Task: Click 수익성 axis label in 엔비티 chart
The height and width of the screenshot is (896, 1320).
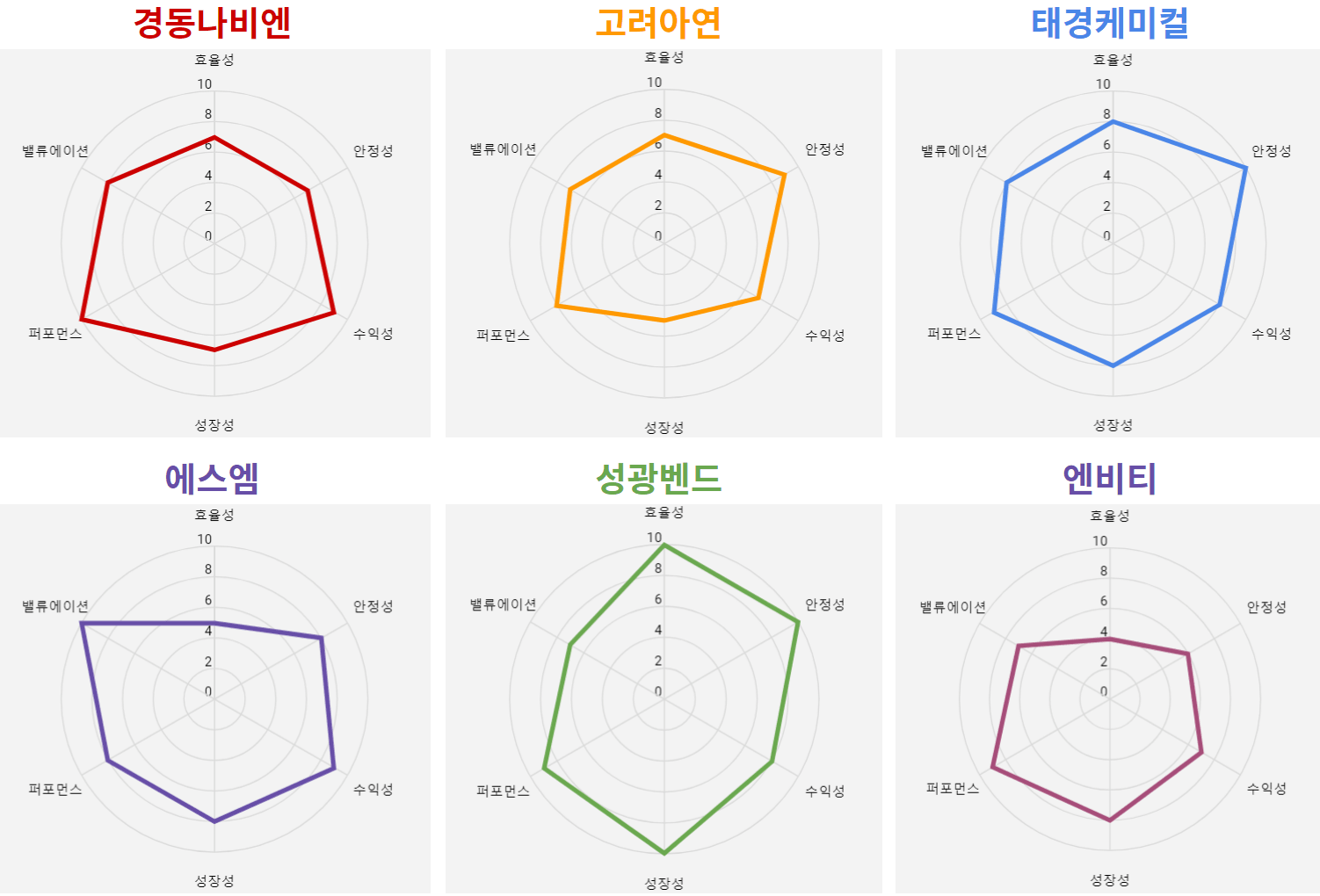Action: [x=1266, y=788]
